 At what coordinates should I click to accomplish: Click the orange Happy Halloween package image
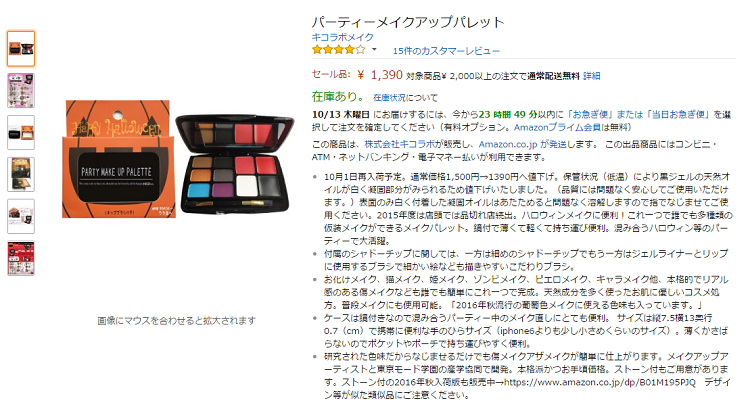point(118,159)
